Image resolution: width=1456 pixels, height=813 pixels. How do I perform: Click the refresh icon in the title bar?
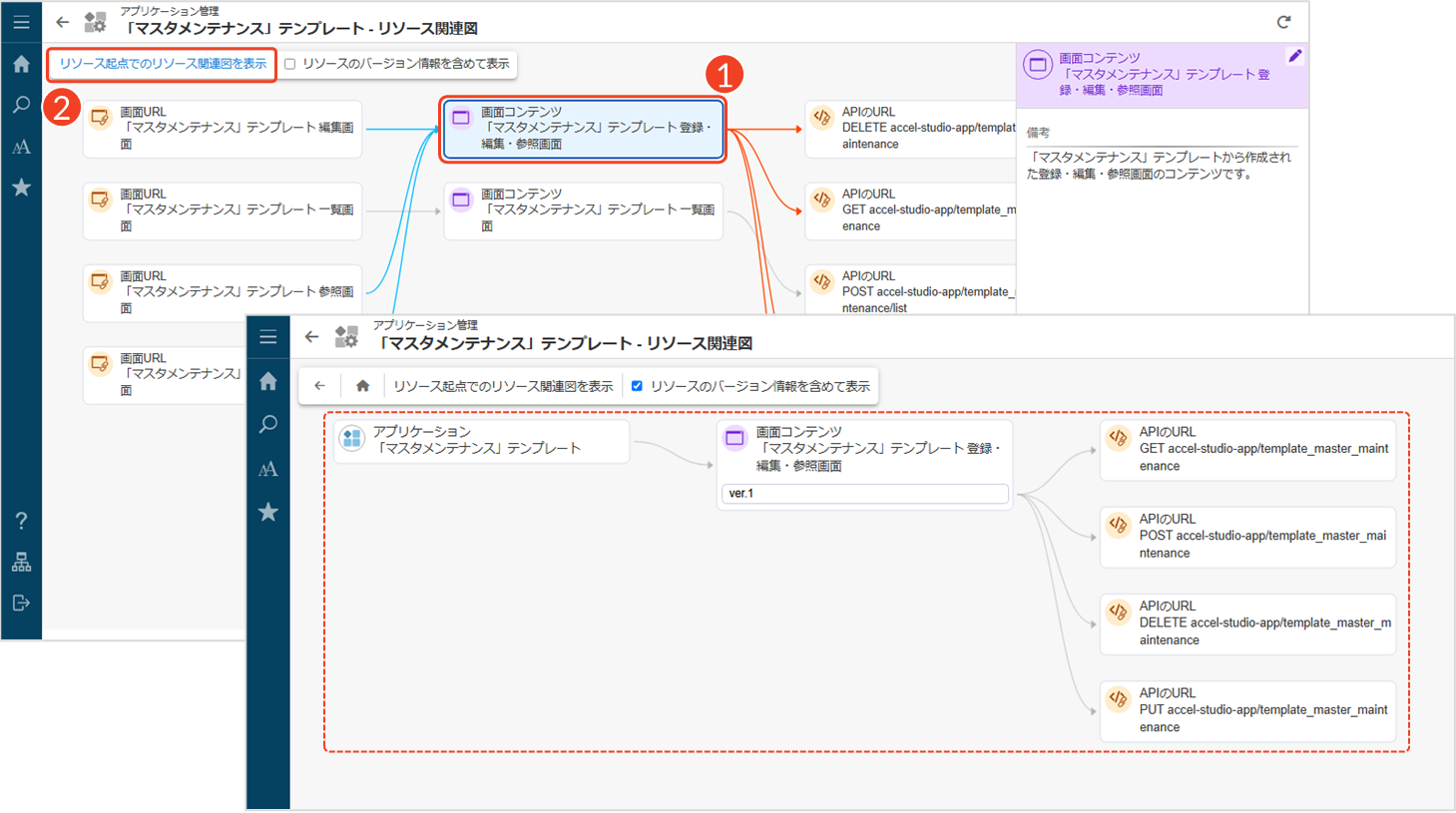1283,22
